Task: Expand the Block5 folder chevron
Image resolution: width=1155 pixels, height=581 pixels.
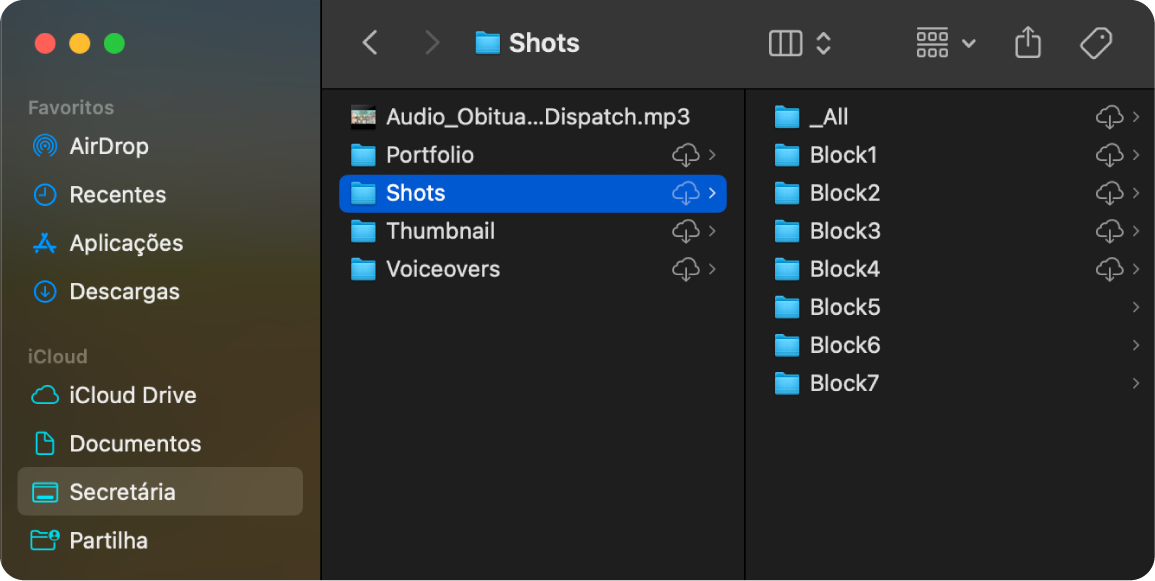Action: click(1136, 307)
